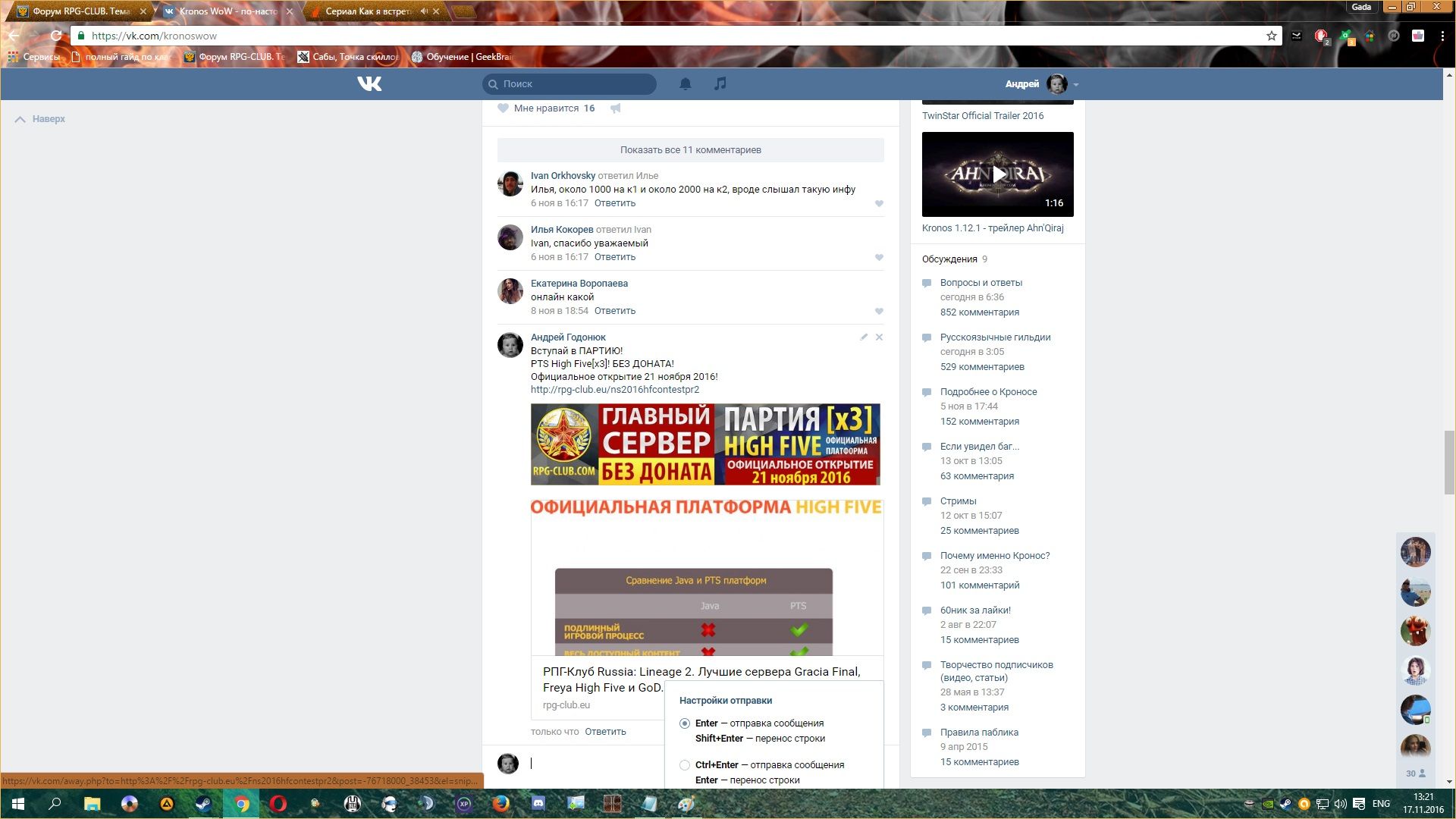Open Стримы discussion topic

(959, 501)
